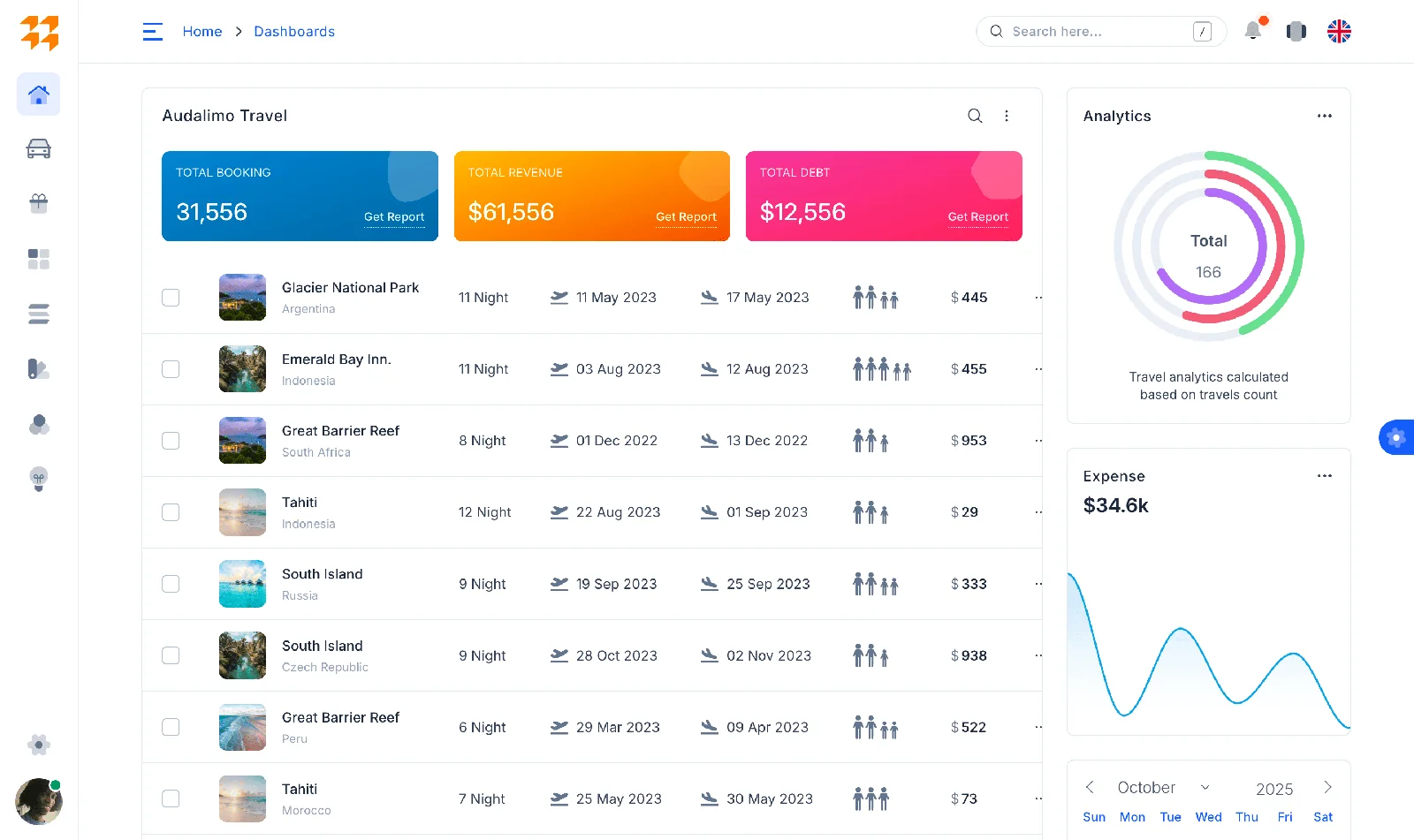Click the Dashboards breadcrumb
The image size is (1414, 840).
click(294, 32)
